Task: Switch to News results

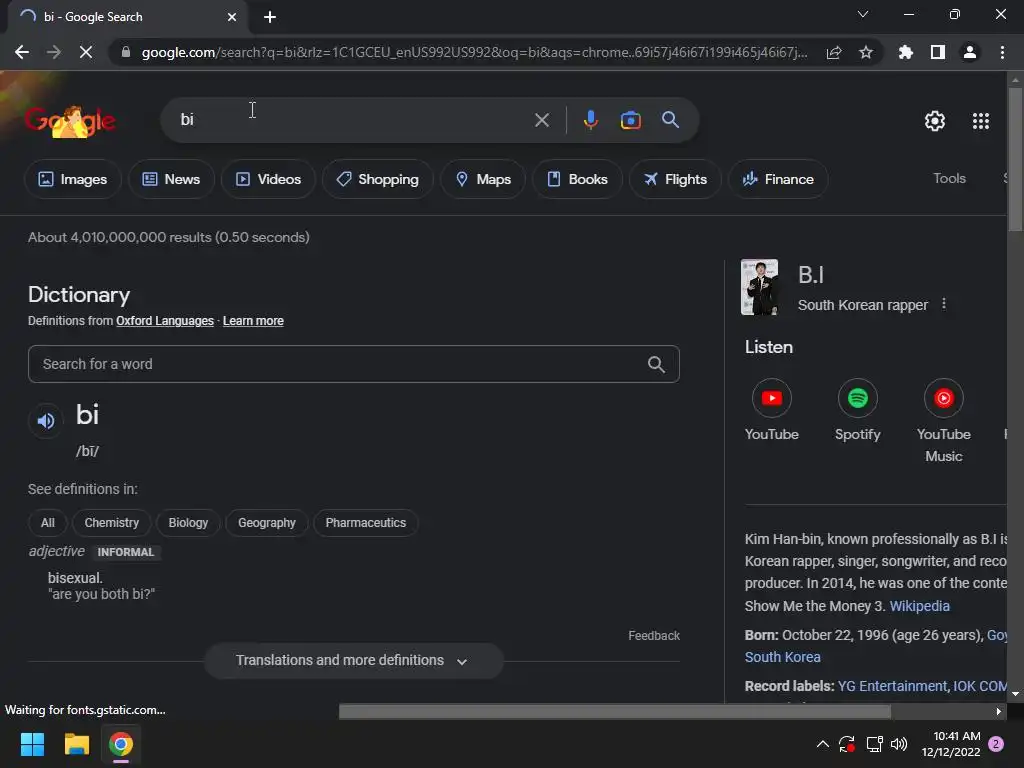Action: [171, 179]
